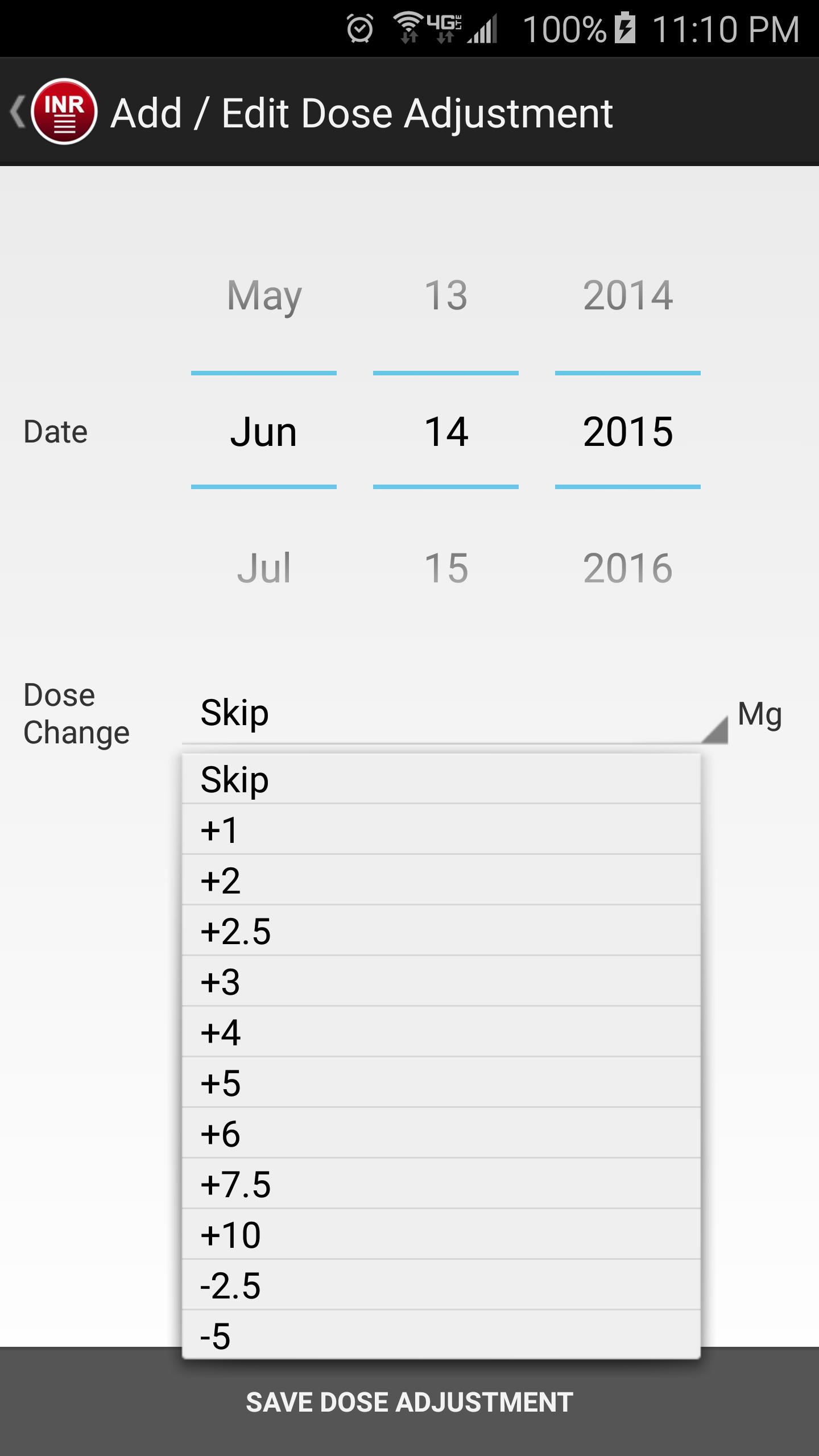Open the Dose Change spinner arrow
The width and height of the screenshot is (819, 1456).
pos(714,729)
